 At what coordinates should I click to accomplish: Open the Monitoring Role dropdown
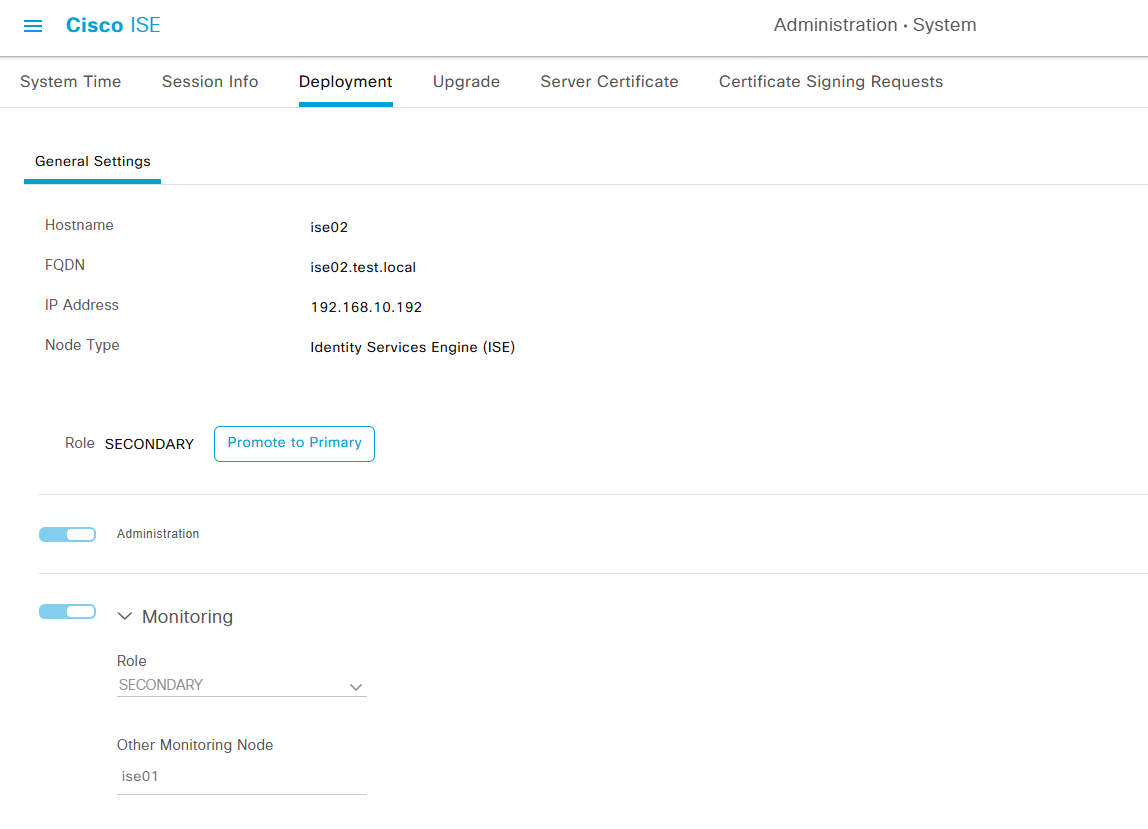(242, 685)
